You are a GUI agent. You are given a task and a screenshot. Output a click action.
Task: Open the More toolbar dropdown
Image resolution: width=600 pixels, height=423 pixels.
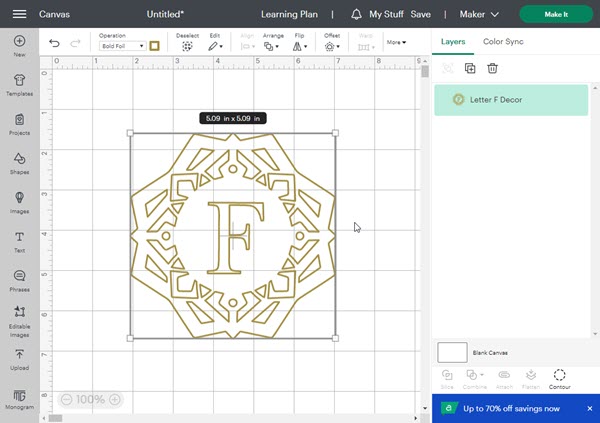(396, 42)
